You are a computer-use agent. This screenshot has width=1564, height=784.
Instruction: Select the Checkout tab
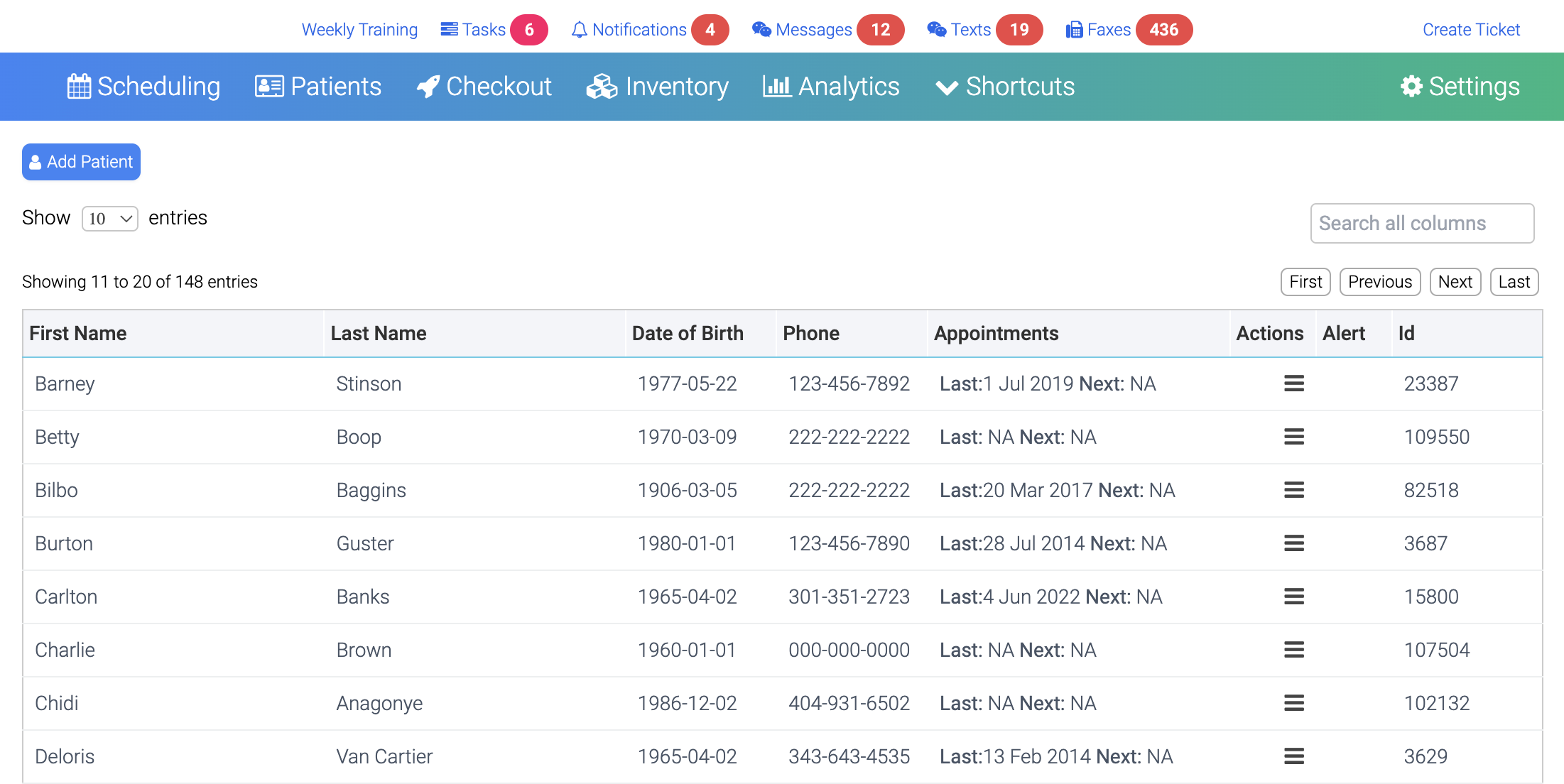484,86
